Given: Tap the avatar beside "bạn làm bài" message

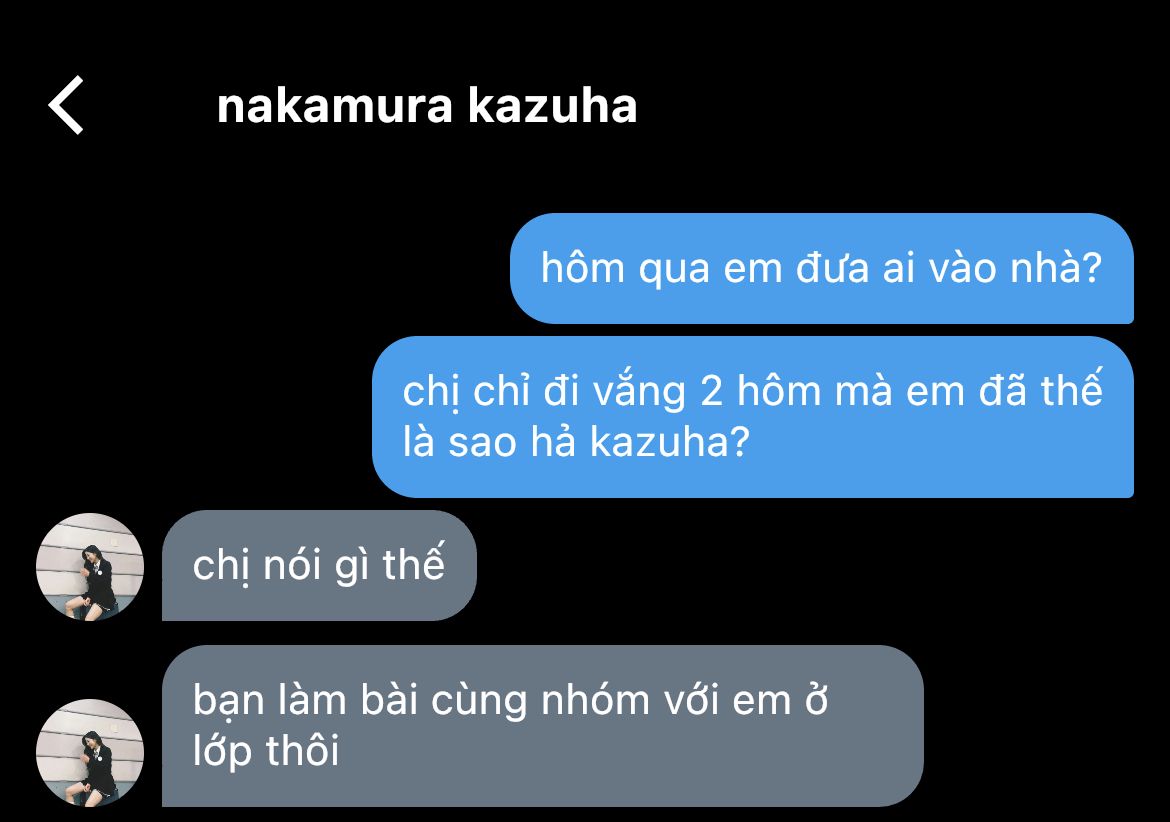Looking at the screenshot, I should (x=90, y=753).
